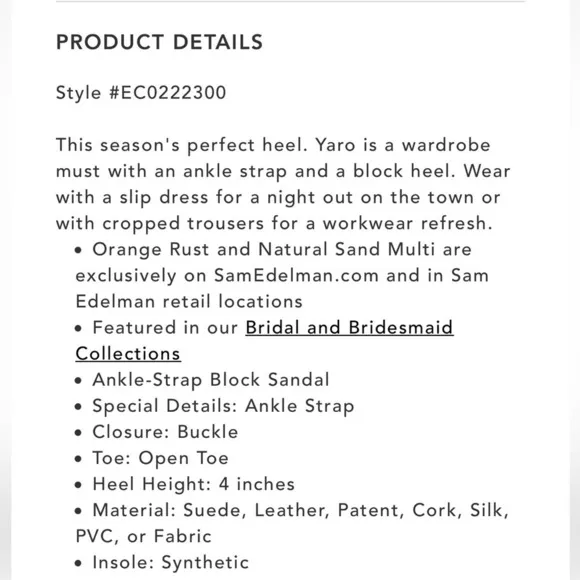Click 'Edelman retail locations' text
Image resolution: width=580 pixels, height=580 pixels.
point(189,301)
